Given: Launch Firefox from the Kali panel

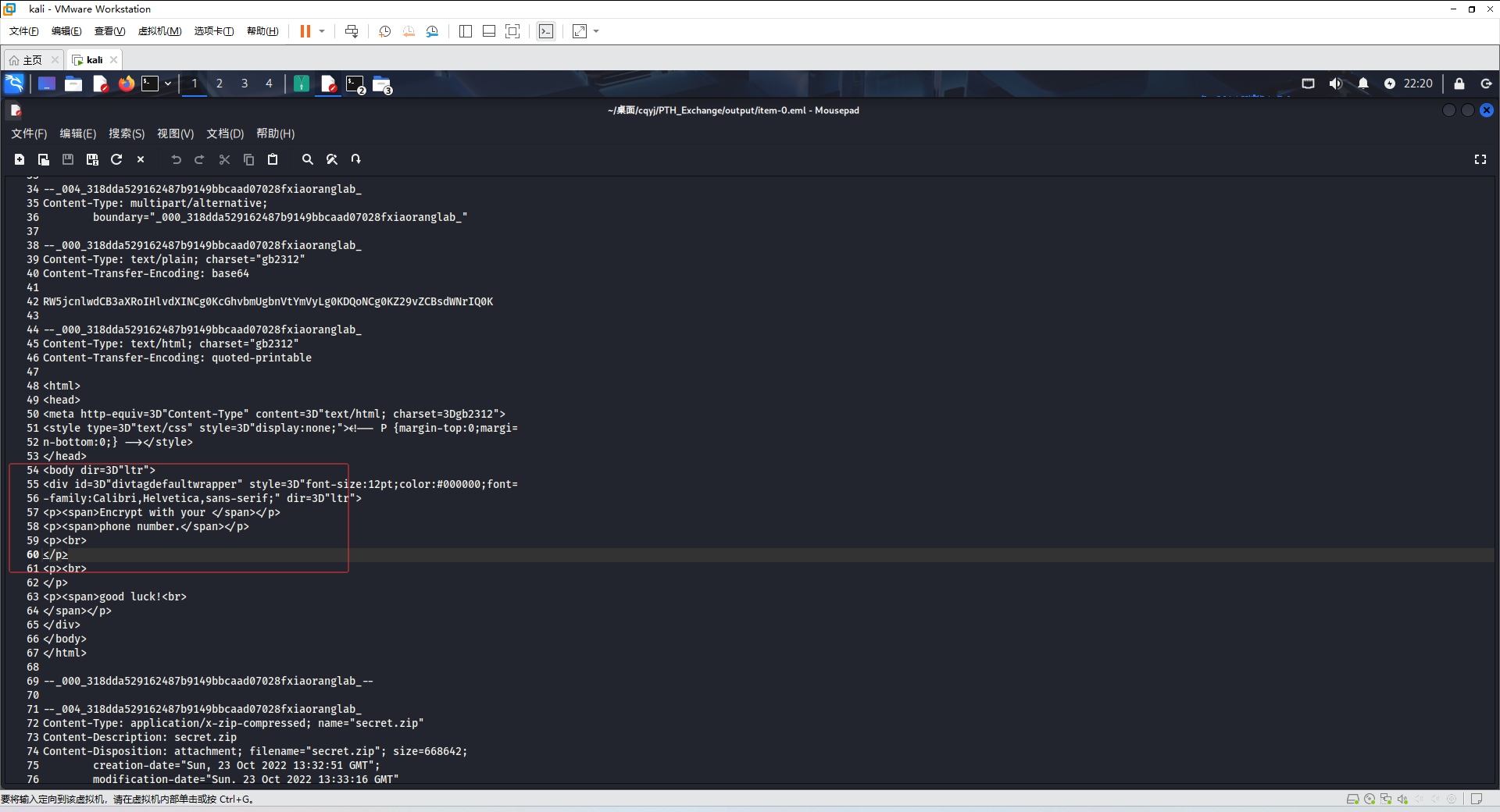Looking at the screenshot, I should click(x=126, y=84).
